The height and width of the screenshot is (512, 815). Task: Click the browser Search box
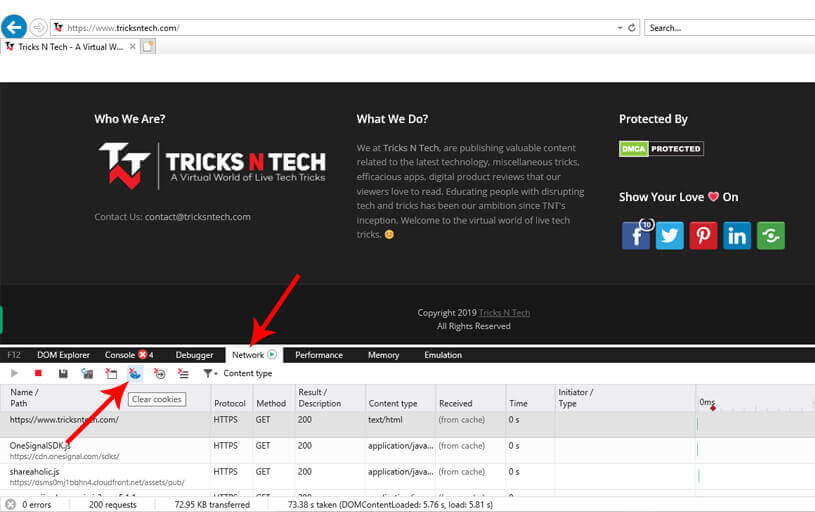click(x=729, y=28)
